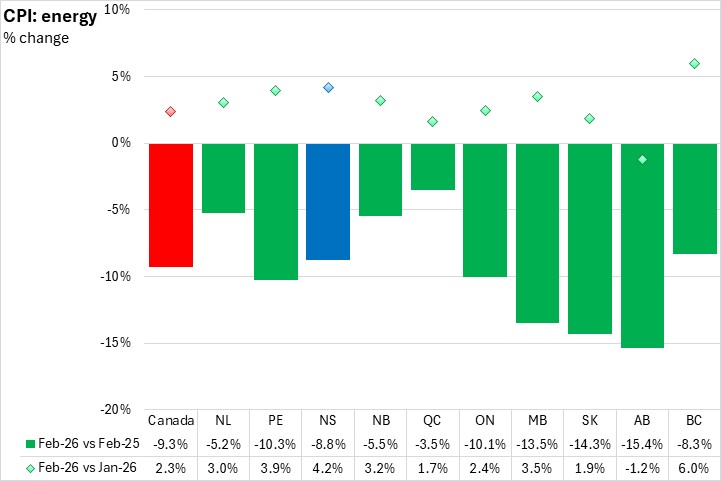Image resolution: width=721 pixels, height=481 pixels.
Task: Select the red Canada bar
Action: 171,205
